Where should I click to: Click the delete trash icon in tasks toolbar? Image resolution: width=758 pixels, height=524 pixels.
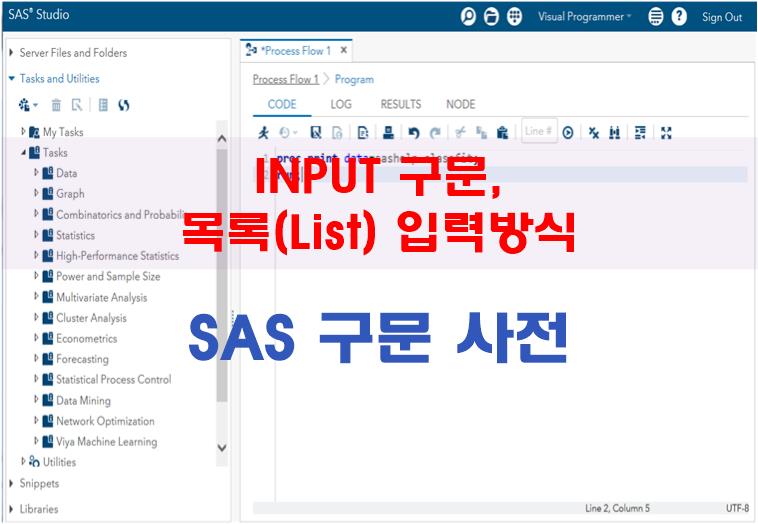coord(56,105)
